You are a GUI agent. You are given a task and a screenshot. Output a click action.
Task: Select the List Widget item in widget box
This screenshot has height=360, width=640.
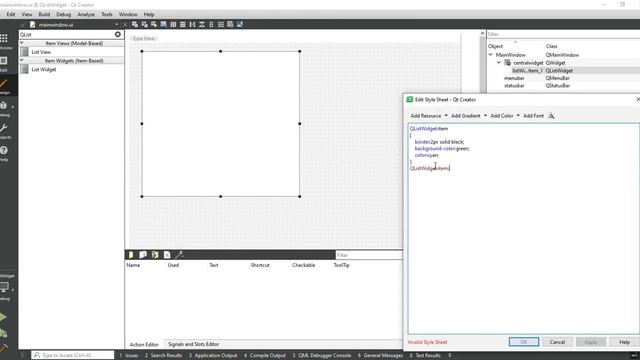coord(44,69)
